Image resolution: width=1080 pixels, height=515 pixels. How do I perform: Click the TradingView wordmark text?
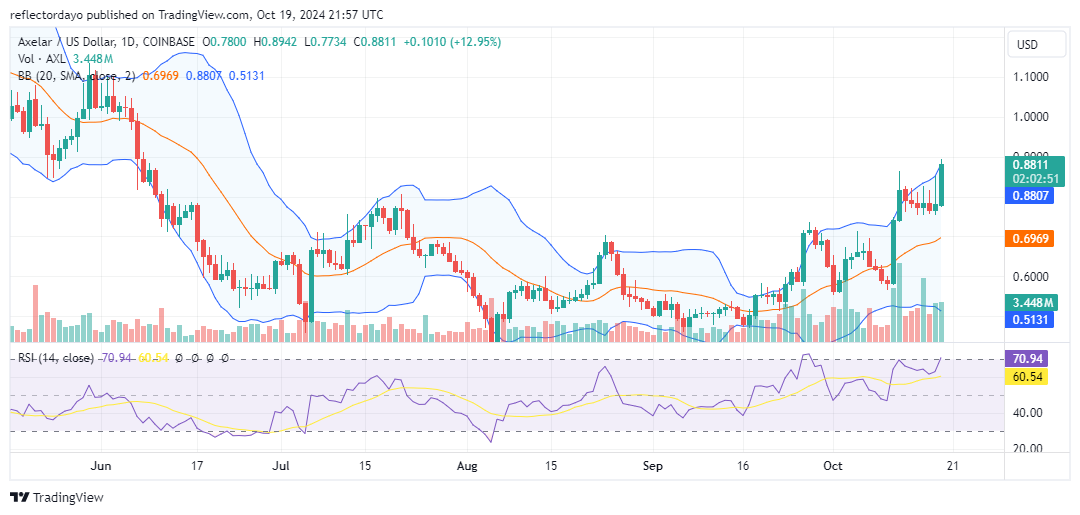[68, 498]
